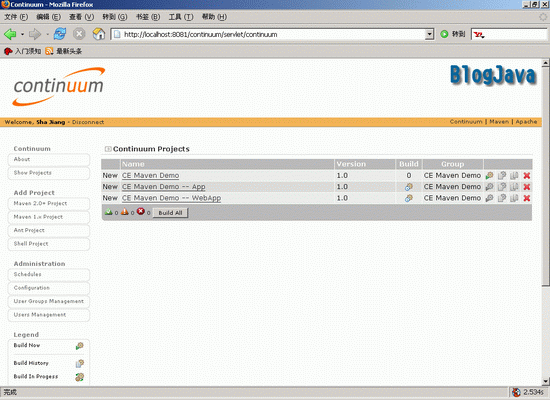Add a Shell Project
This screenshot has width=550, height=400.
pos(49,244)
